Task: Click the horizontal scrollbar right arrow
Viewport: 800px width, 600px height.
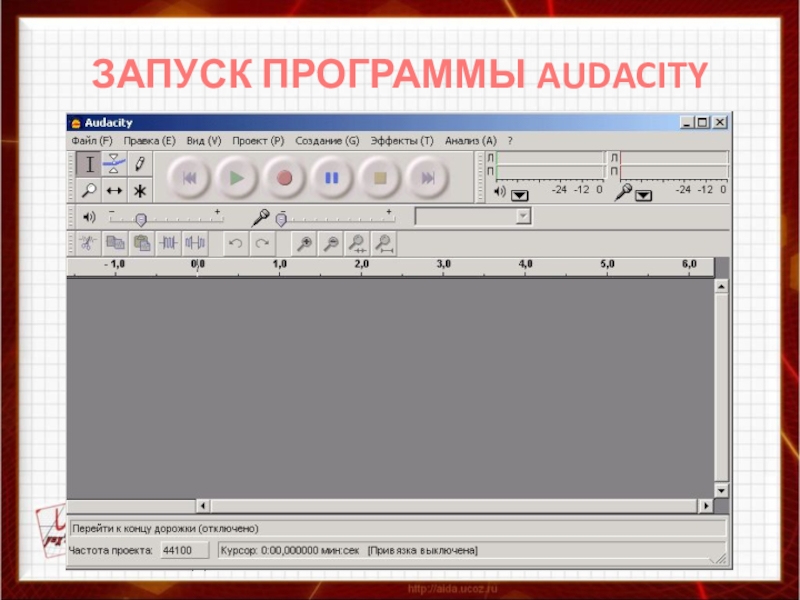Action: 706,506
